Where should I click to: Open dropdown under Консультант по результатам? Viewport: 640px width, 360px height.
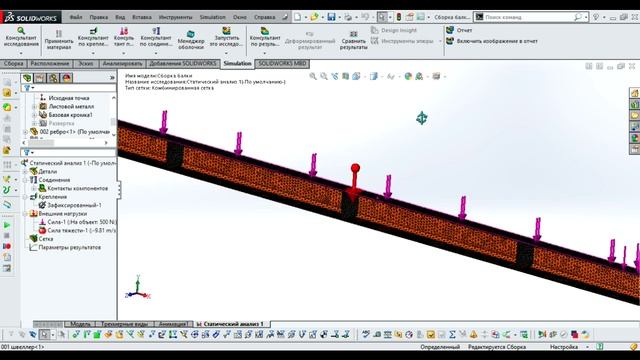(265, 53)
